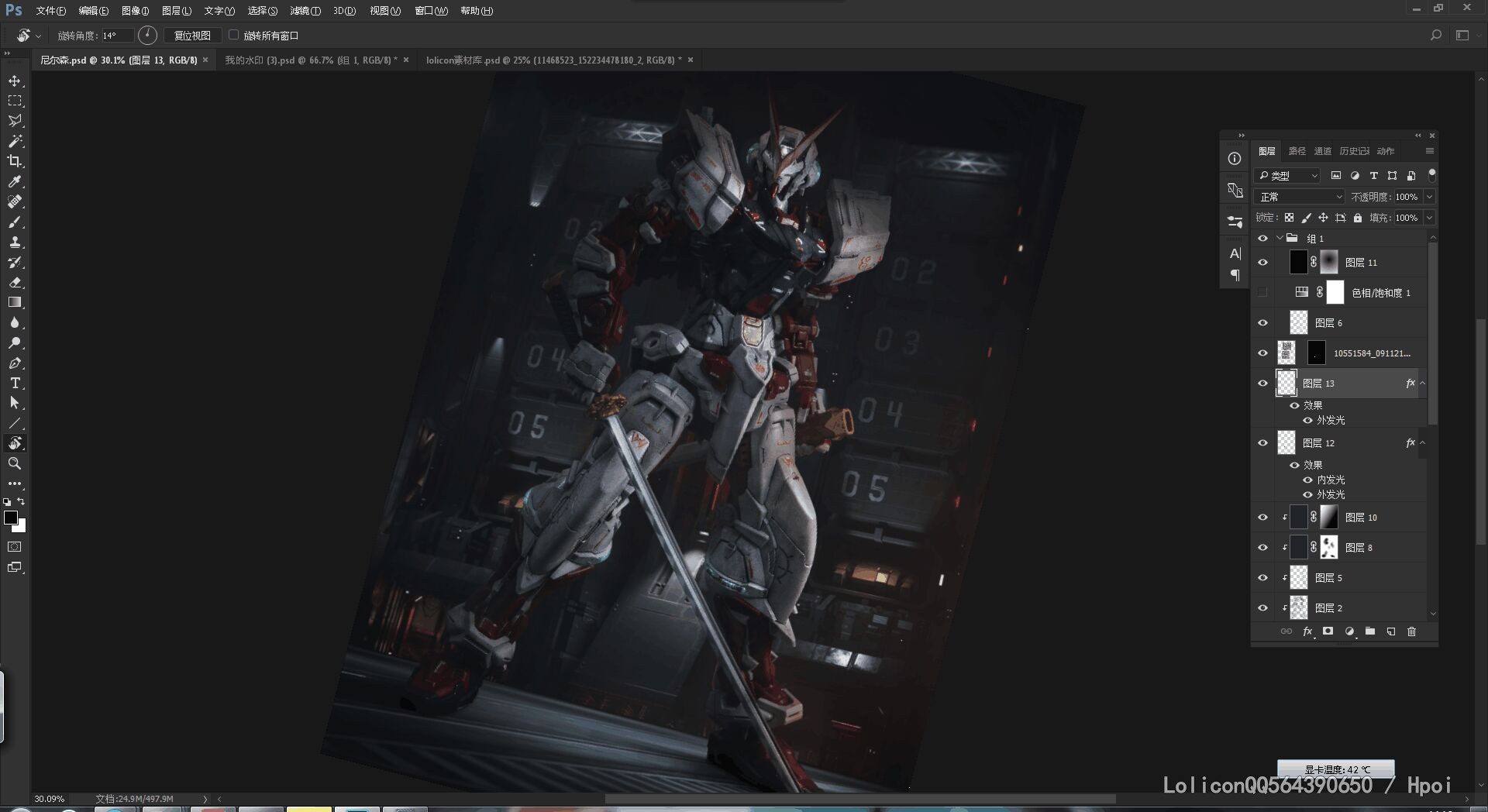Switch to lolicon素材库.psd document tab
Screen dimensions: 1488x812
(x=553, y=60)
